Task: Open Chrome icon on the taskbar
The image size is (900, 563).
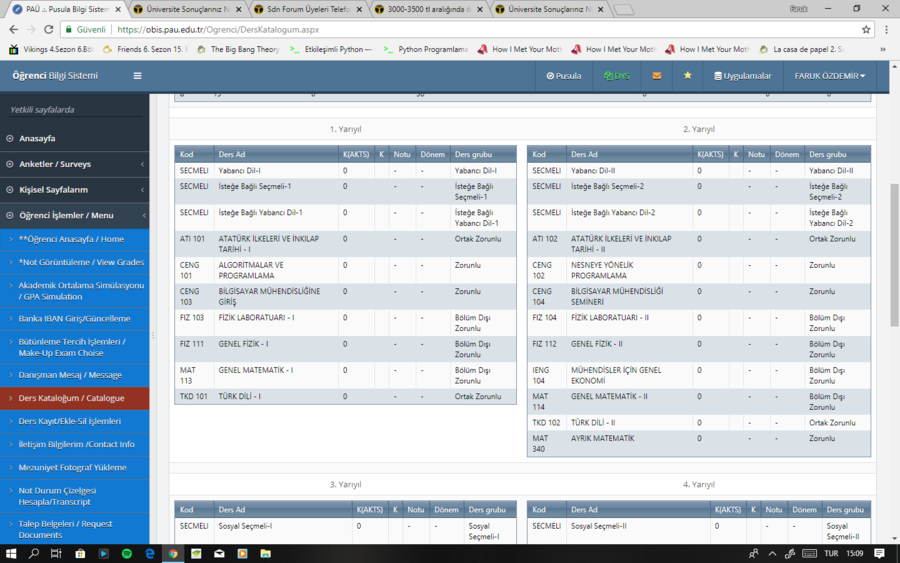Action: coord(173,554)
